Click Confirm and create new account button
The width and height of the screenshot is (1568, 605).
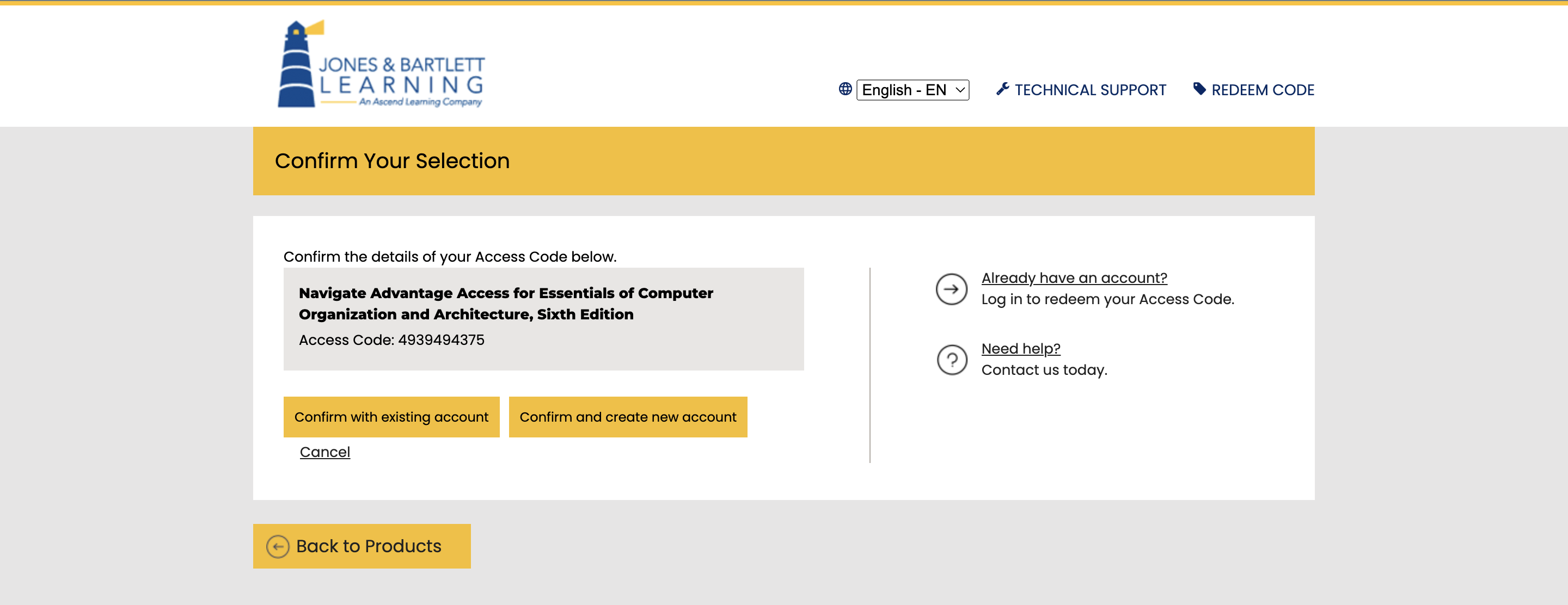628,417
